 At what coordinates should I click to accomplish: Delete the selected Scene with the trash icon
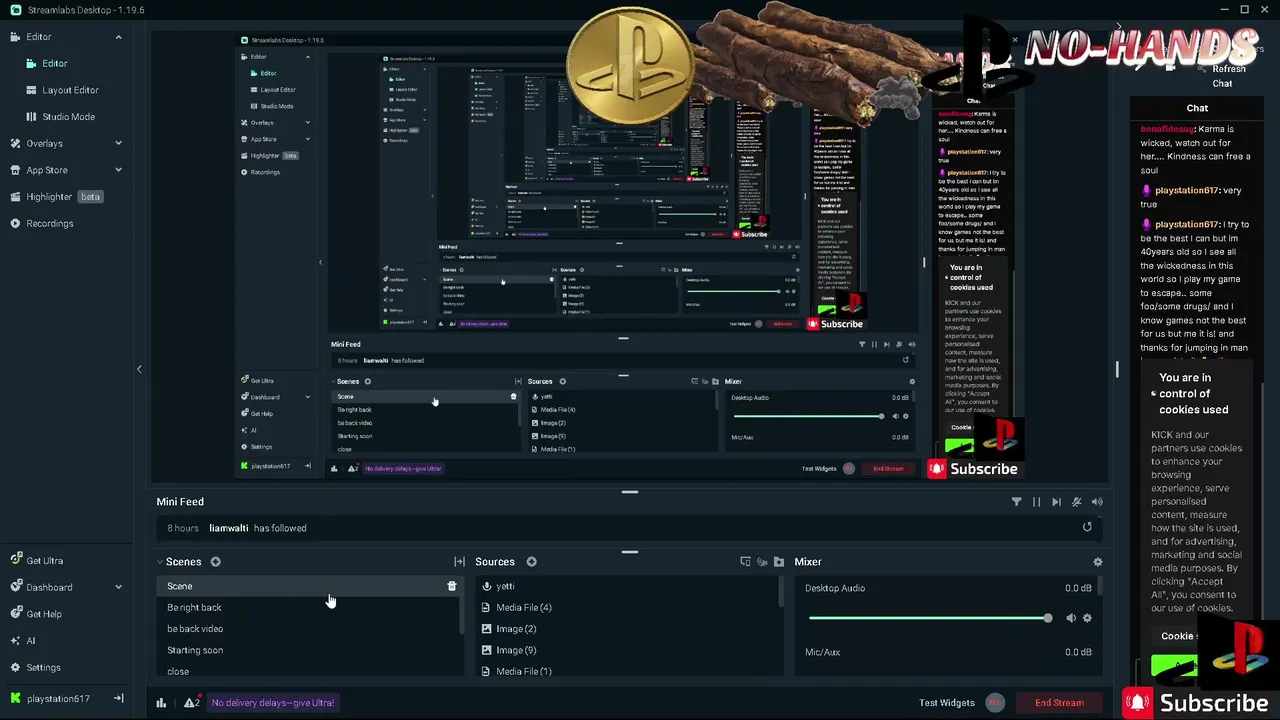451,586
